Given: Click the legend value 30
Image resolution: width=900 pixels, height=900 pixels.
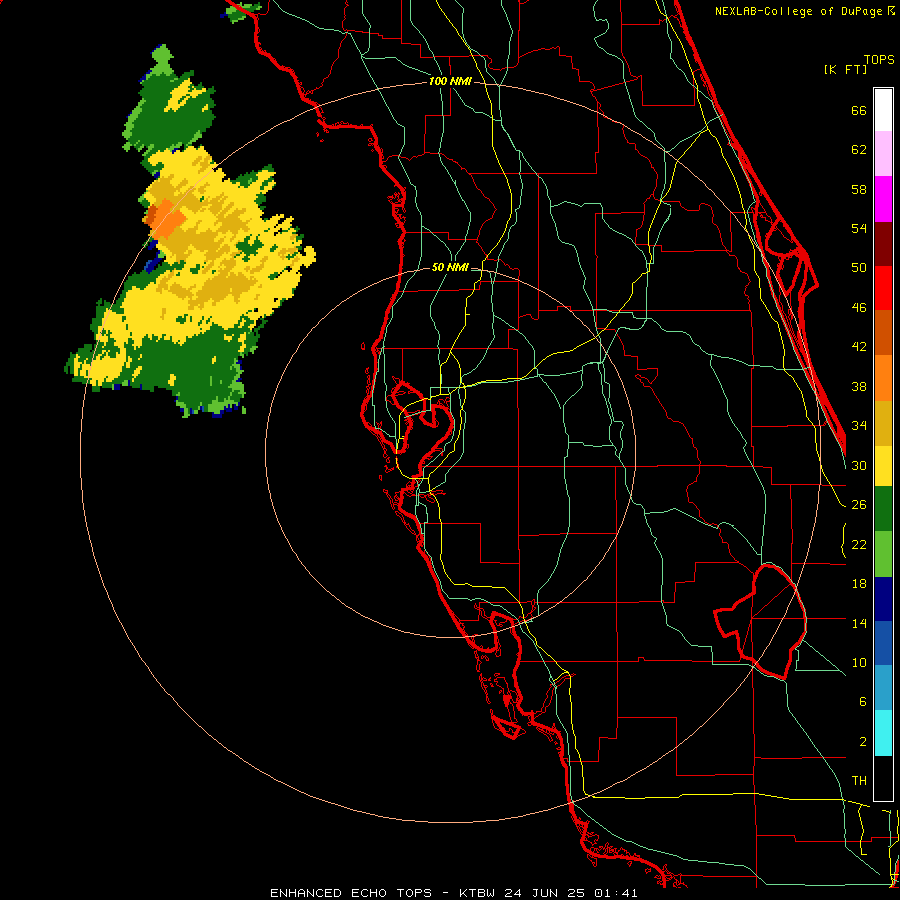Looking at the screenshot, I should coord(859,465).
